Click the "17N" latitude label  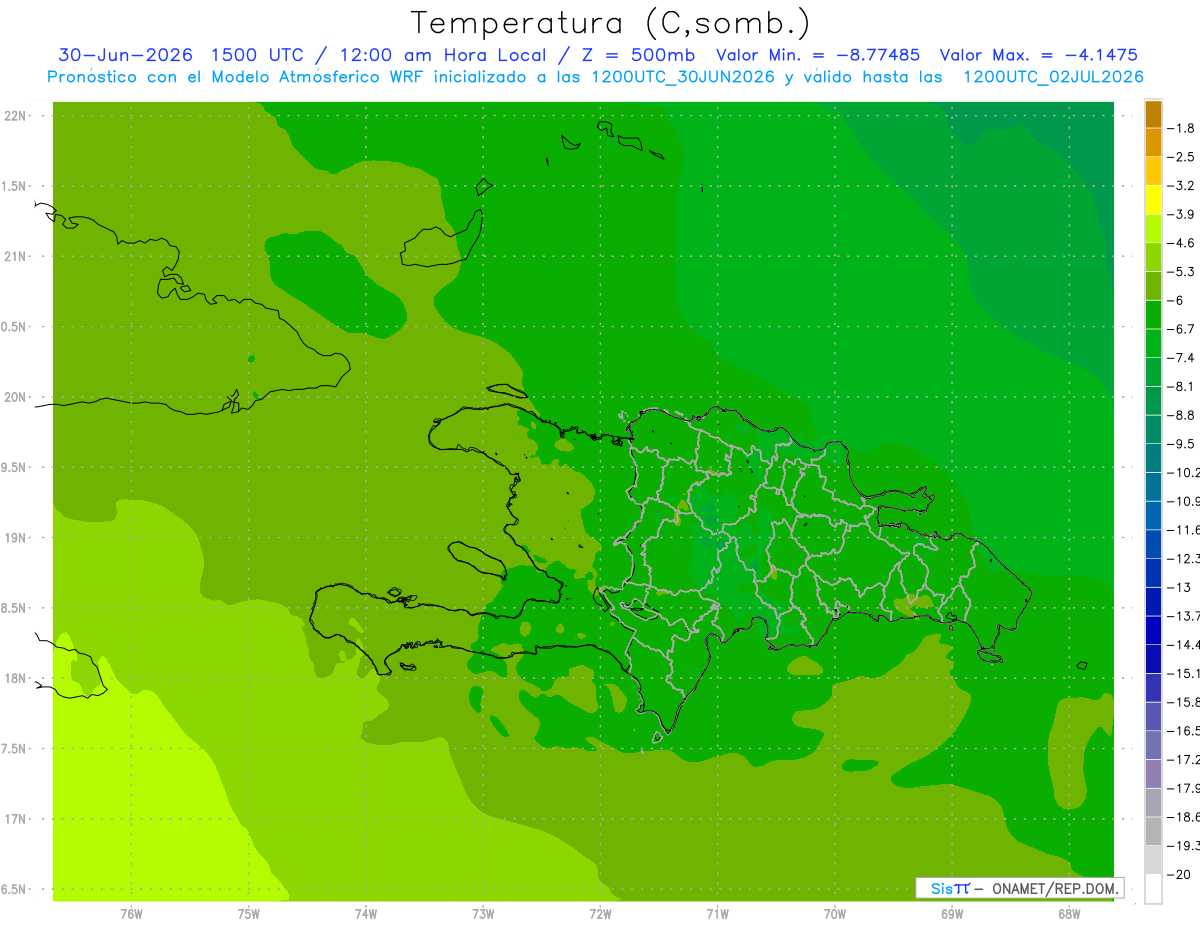point(16,820)
